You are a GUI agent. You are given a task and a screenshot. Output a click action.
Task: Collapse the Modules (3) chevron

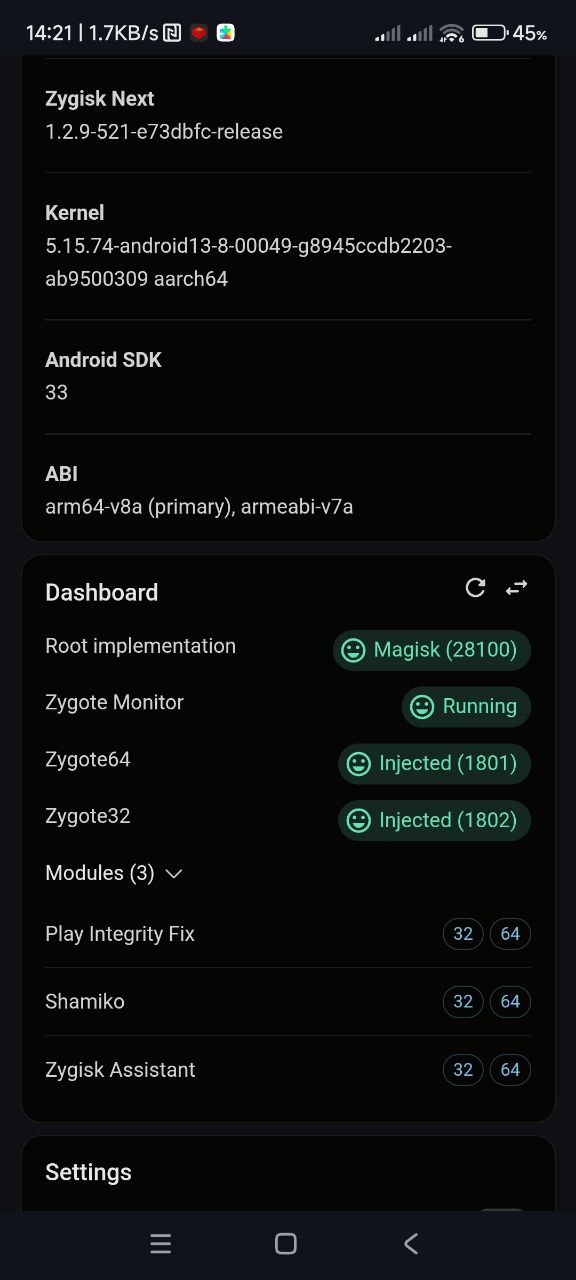click(173, 874)
